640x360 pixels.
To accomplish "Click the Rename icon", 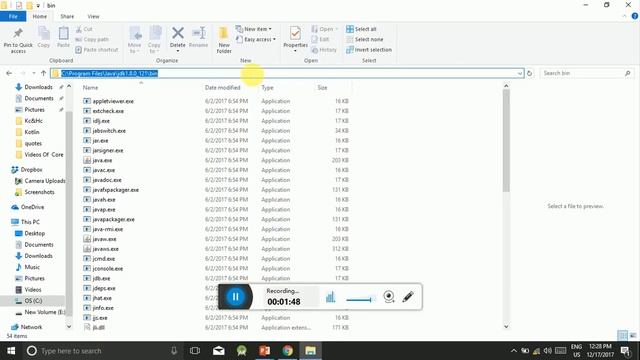I will tap(199, 33).
